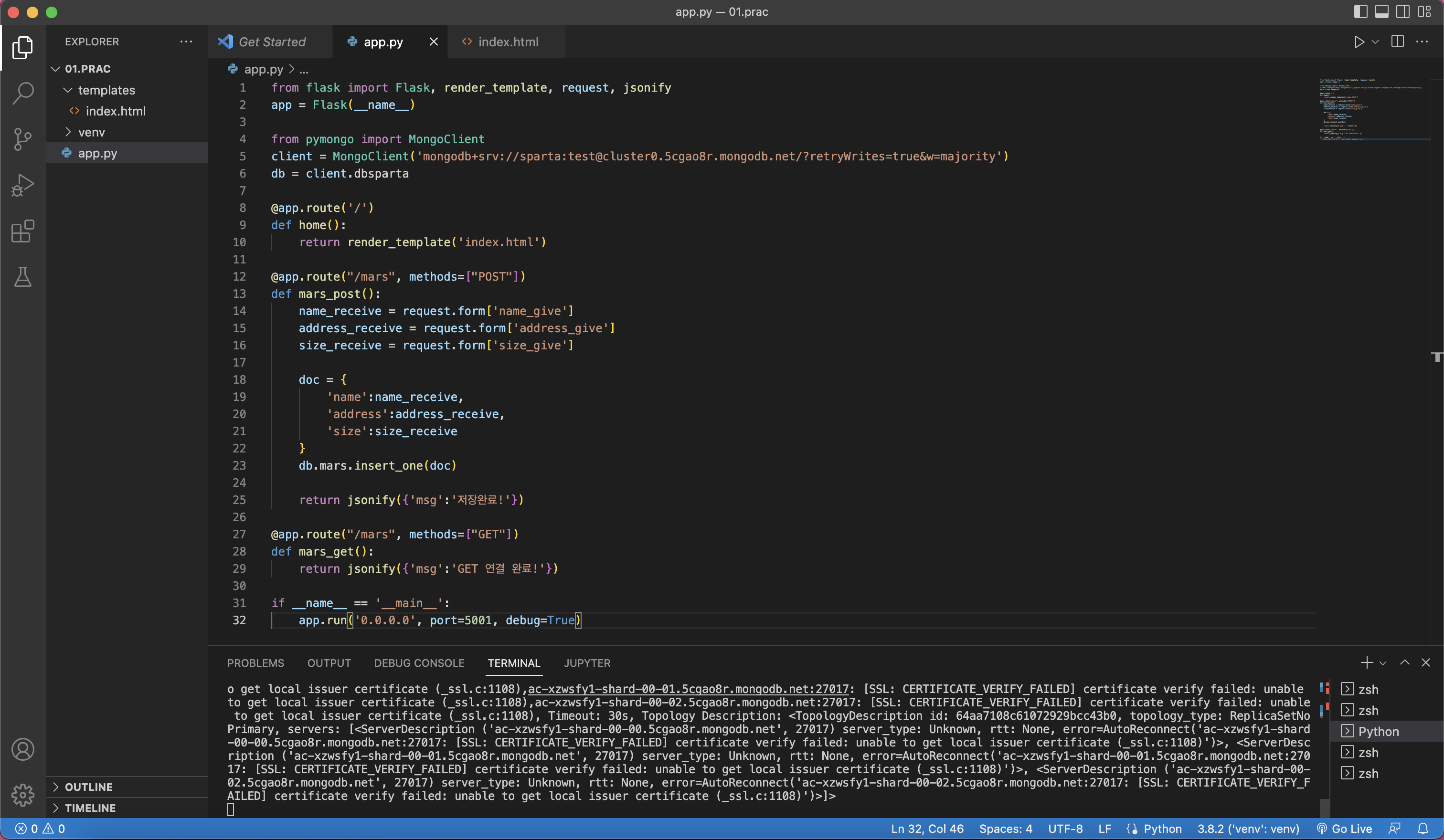Switch to the index.html editor tab
Viewport: 1444px width, 840px height.
click(507, 42)
